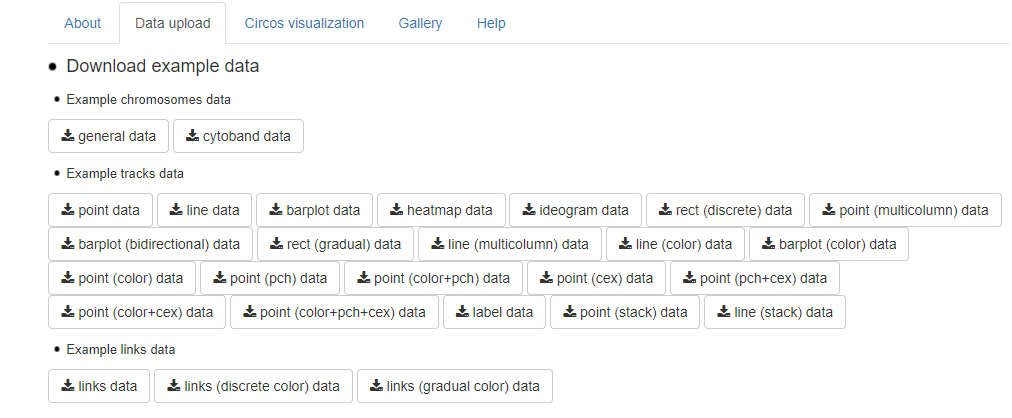Switch to Circos visualization tab
Image resolution: width=1012 pixels, height=418 pixels.
(304, 23)
